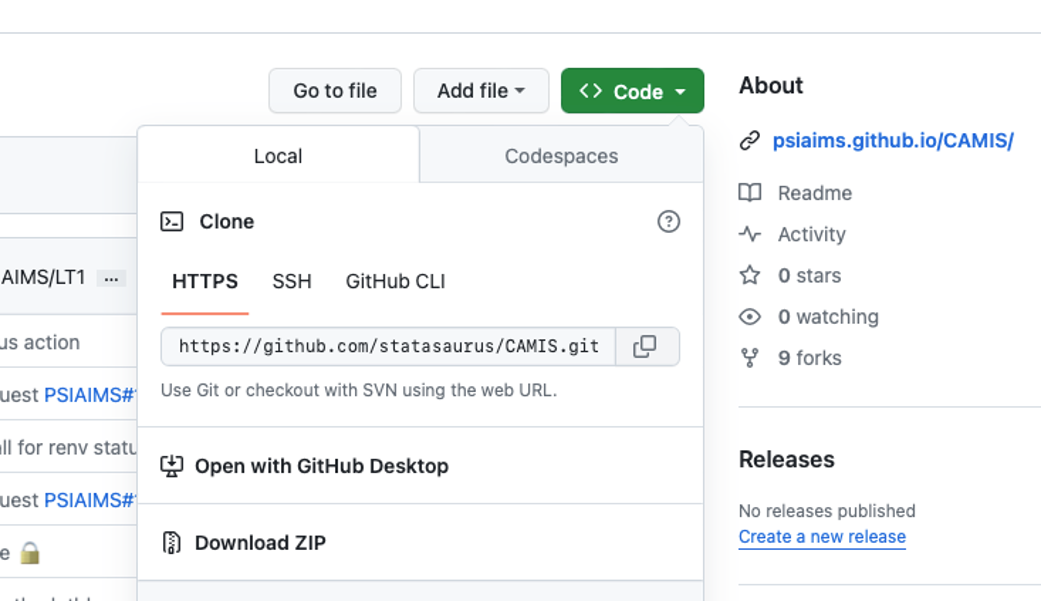Viewport: 1042px width, 602px height.
Task: Select the Local tab
Action: click(278, 156)
